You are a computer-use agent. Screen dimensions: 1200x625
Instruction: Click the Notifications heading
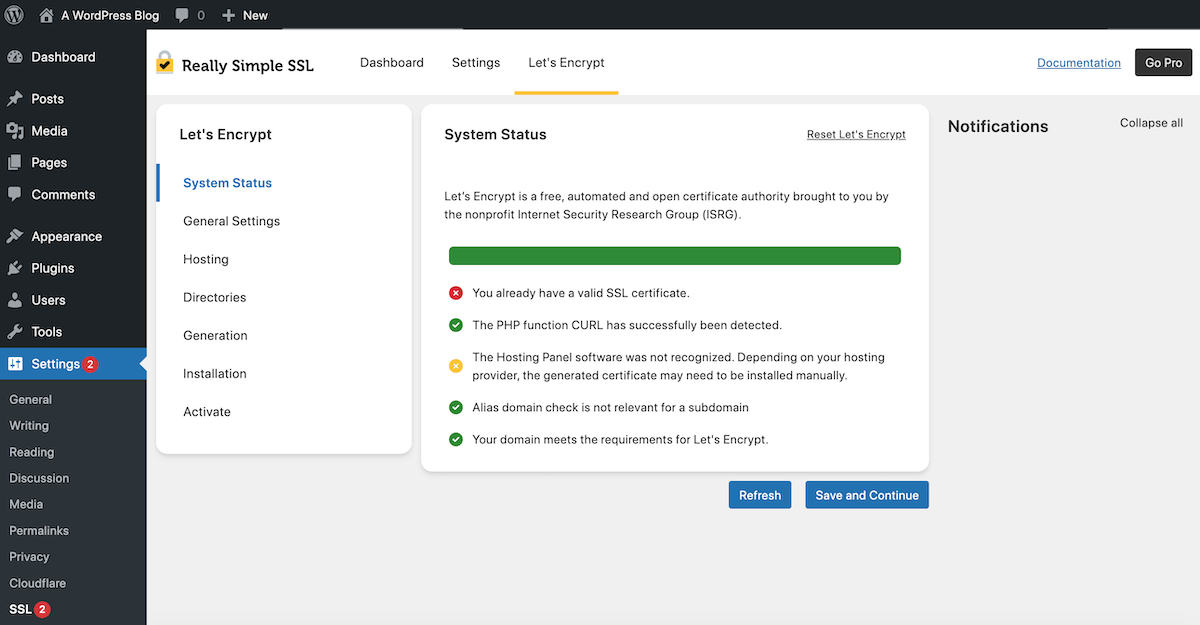pyautogui.click(x=998, y=126)
